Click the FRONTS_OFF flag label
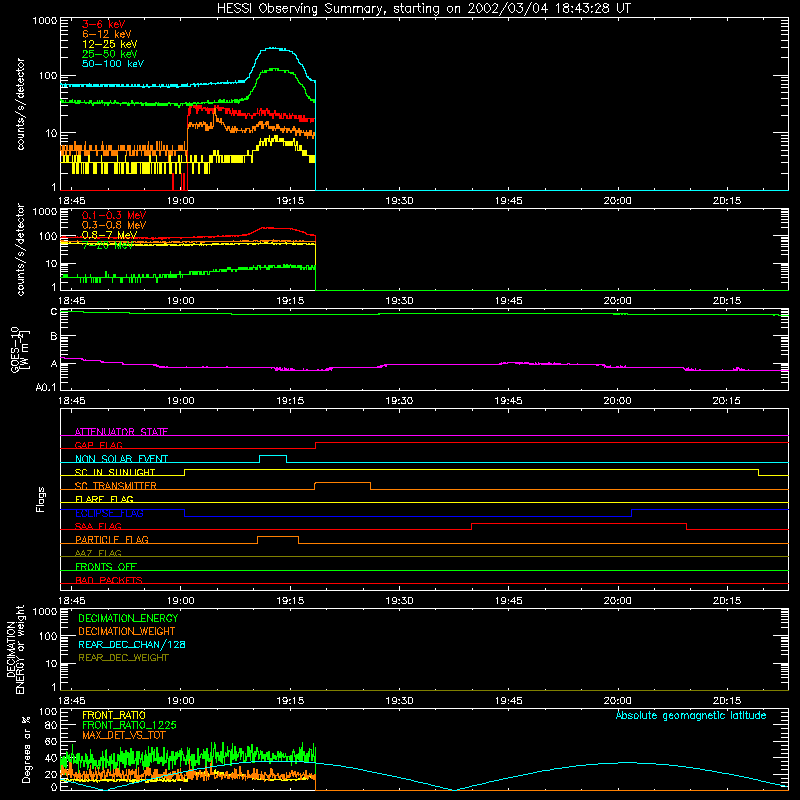The image size is (800, 800). point(106,566)
